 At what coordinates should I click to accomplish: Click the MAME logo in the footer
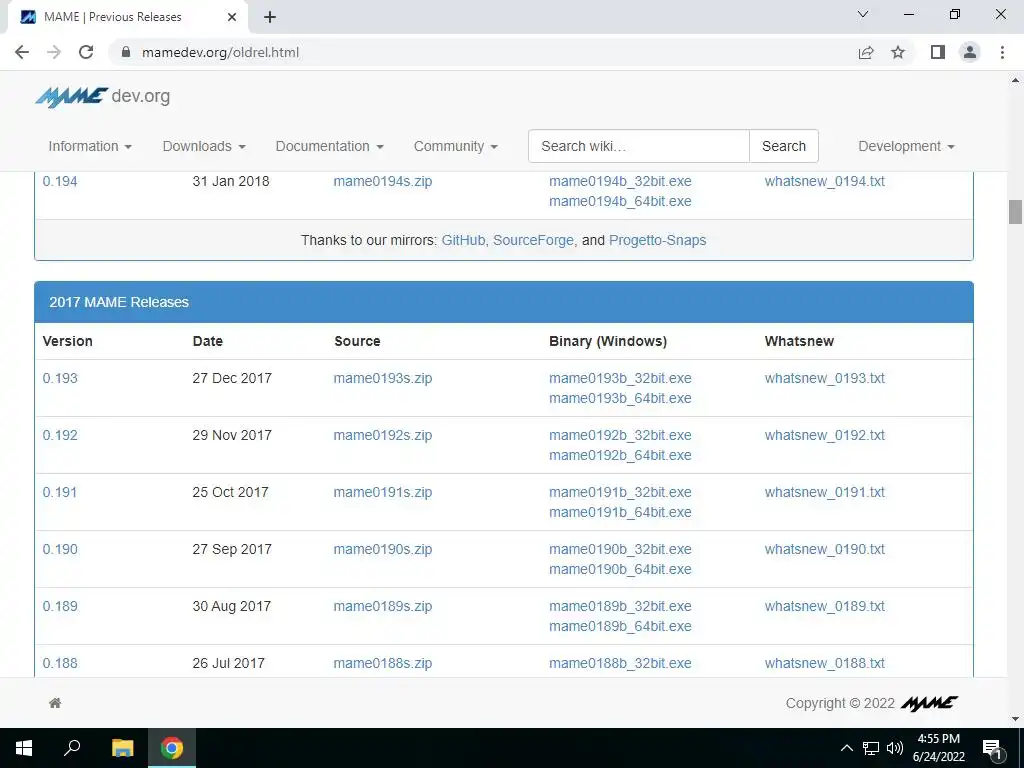929,703
